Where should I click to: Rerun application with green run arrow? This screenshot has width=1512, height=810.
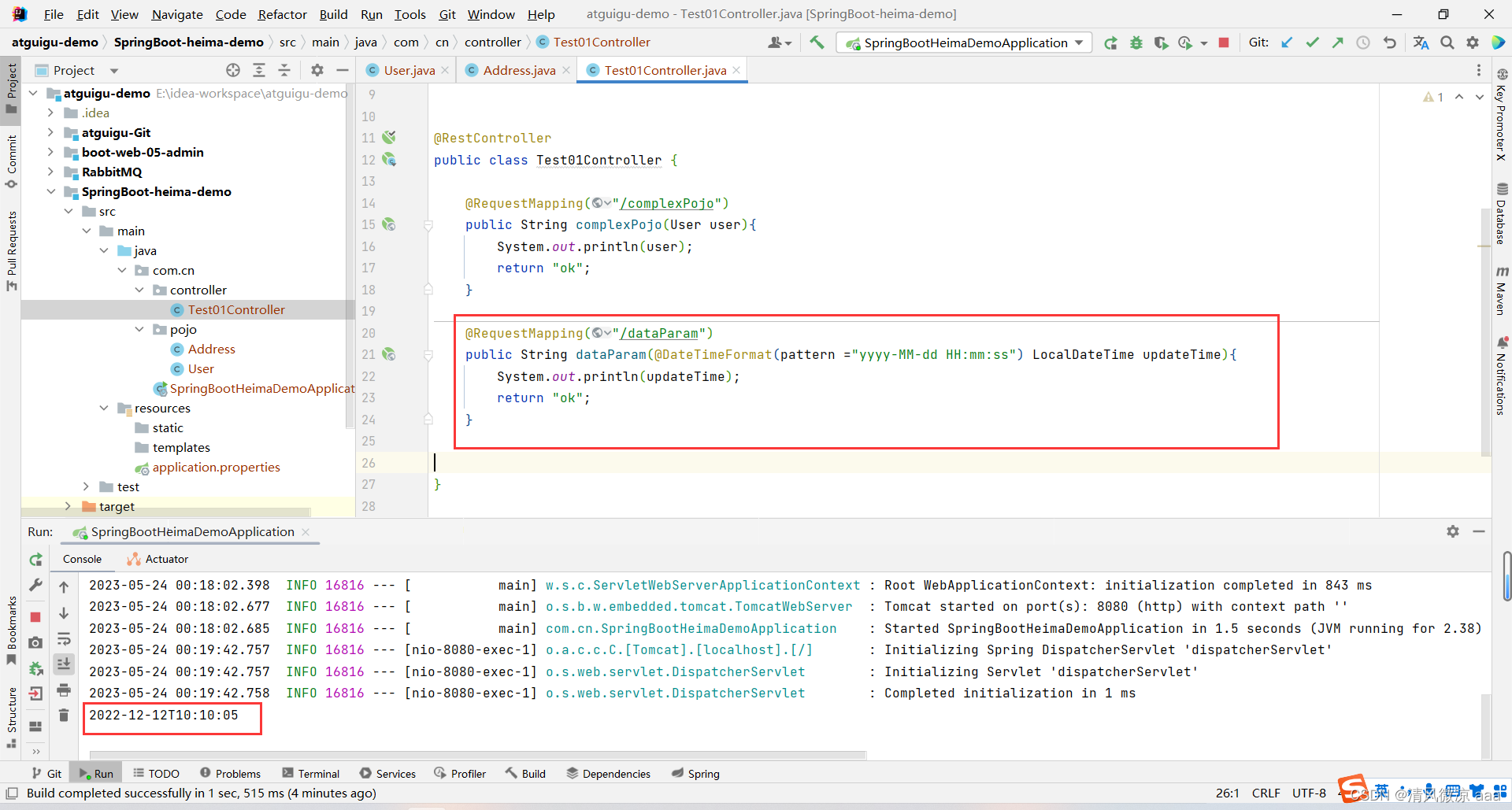pyautogui.click(x=1110, y=43)
